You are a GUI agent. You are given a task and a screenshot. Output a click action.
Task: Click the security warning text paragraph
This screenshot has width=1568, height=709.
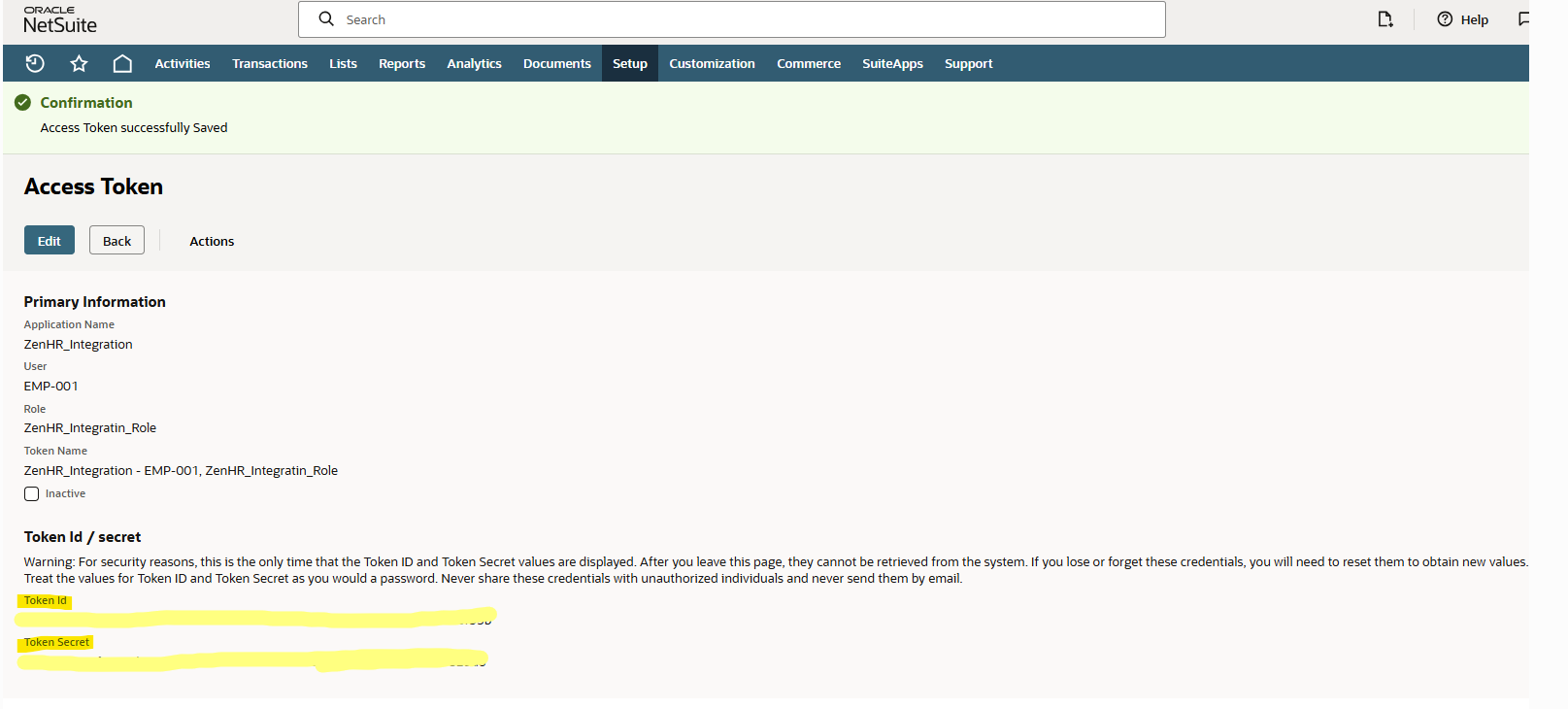pyautogui.click(x=776, y=570)
